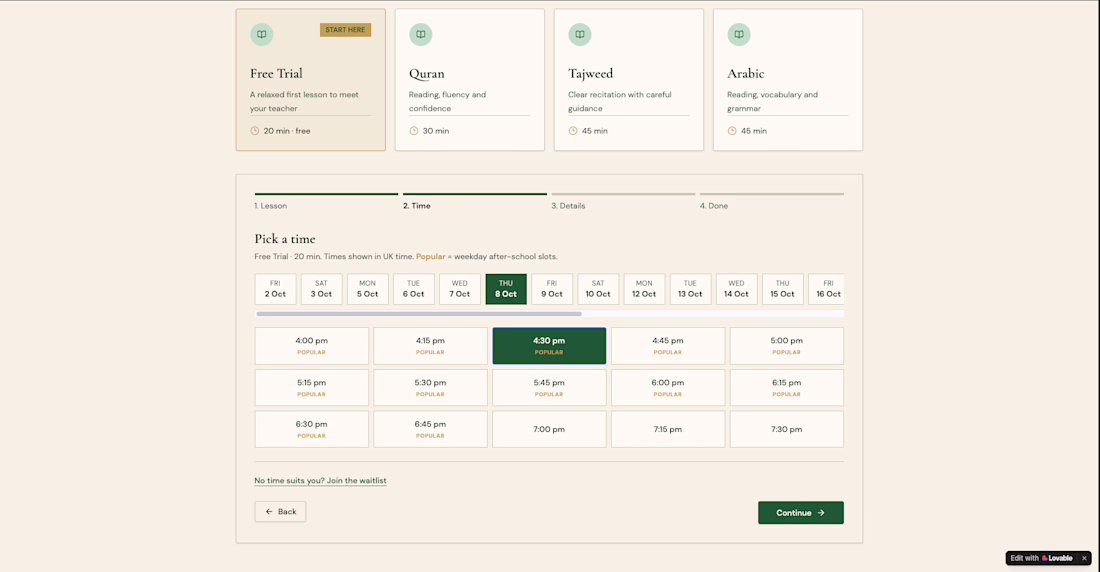Pick the highlighted 4:30 pm slot

click(549, 346)
